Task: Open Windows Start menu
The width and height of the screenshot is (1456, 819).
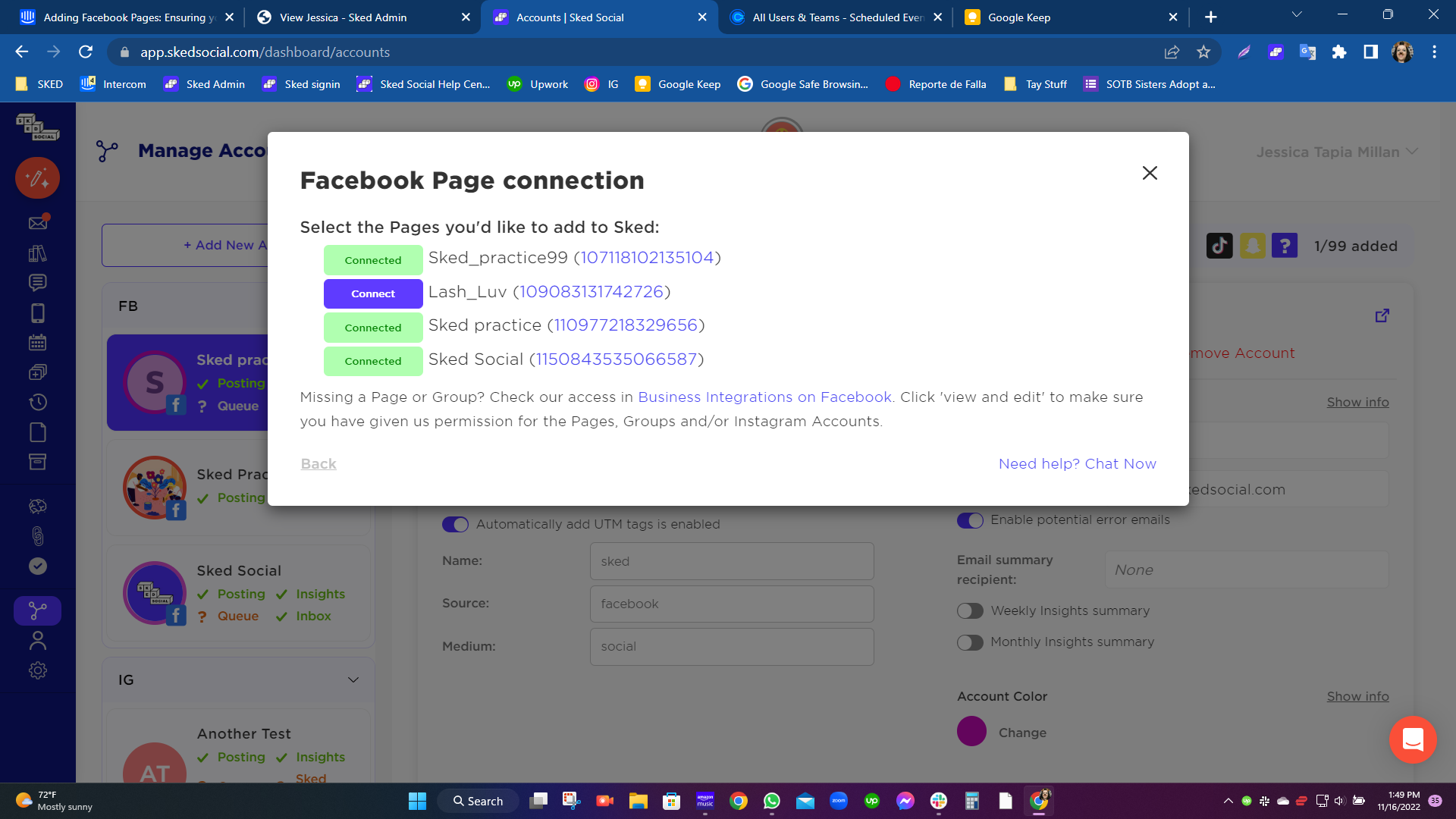Action: click(x=417, y=801)
